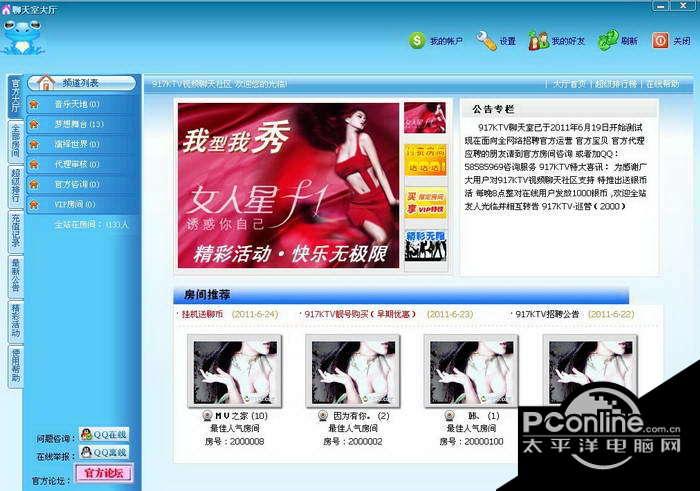Image resolution: width=700 pixels, height=491 pixels.
Task: Click the blue frog logo
Action: pyautogui.click(x=22, y=37)
